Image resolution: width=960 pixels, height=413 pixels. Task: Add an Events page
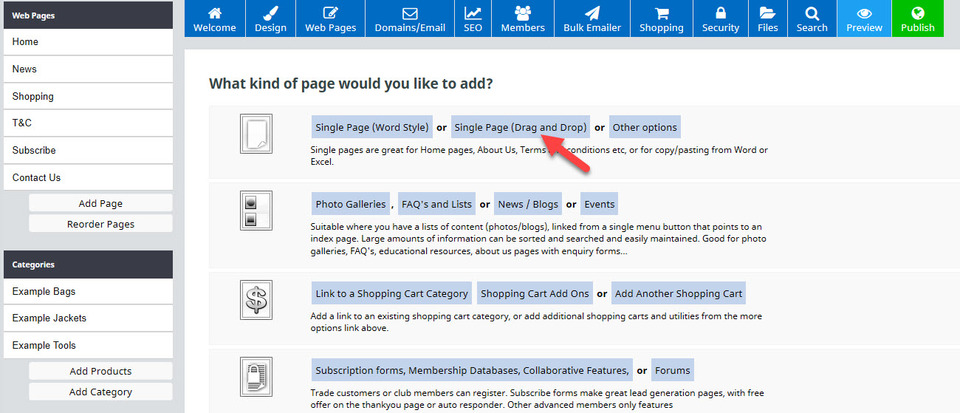click(599, 204)
